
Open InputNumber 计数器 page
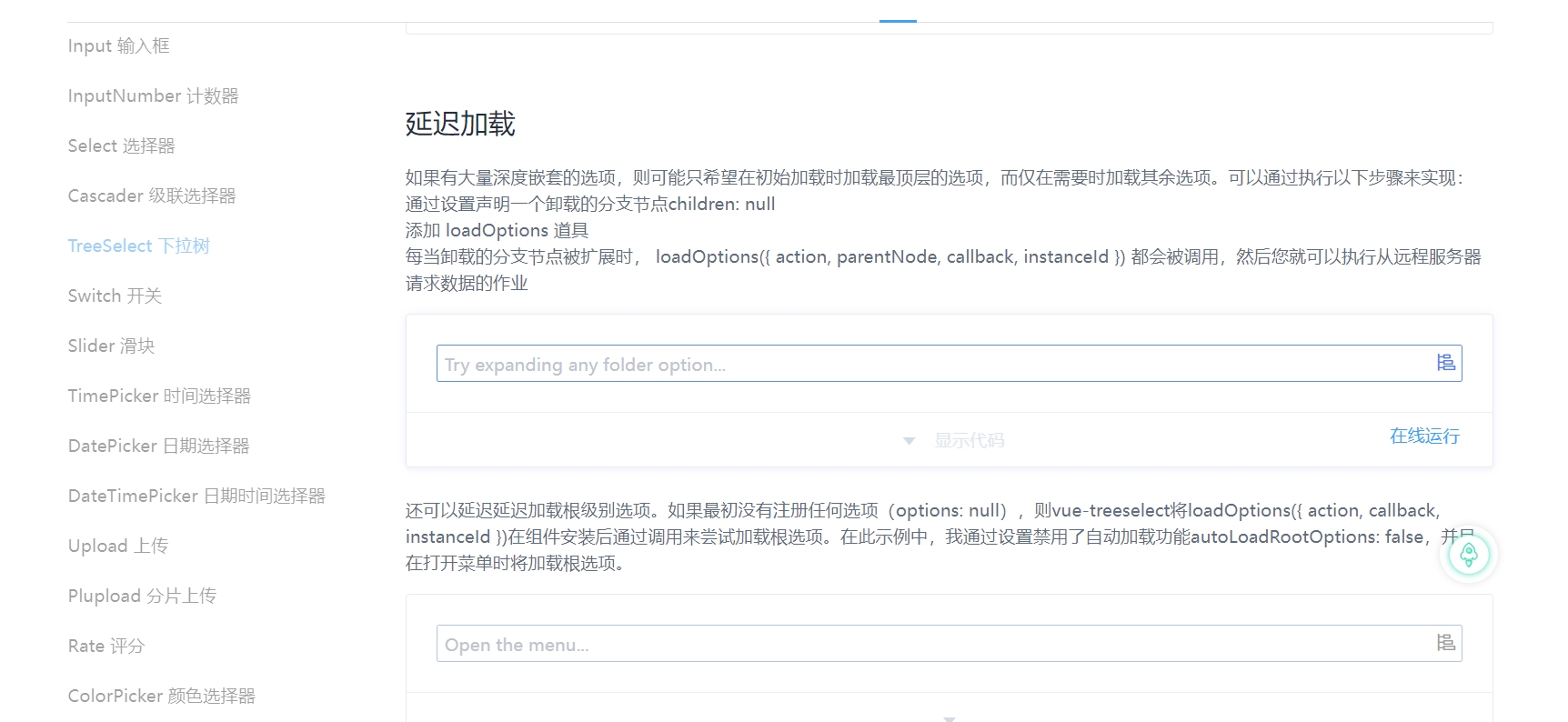(x=153, y=95)
